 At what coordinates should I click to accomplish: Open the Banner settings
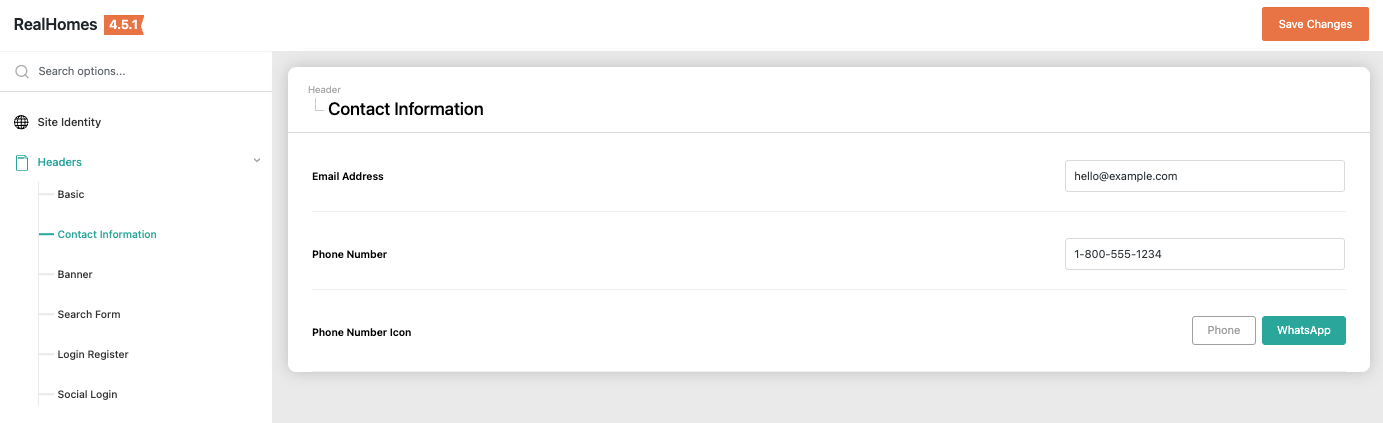click(75, 274)
